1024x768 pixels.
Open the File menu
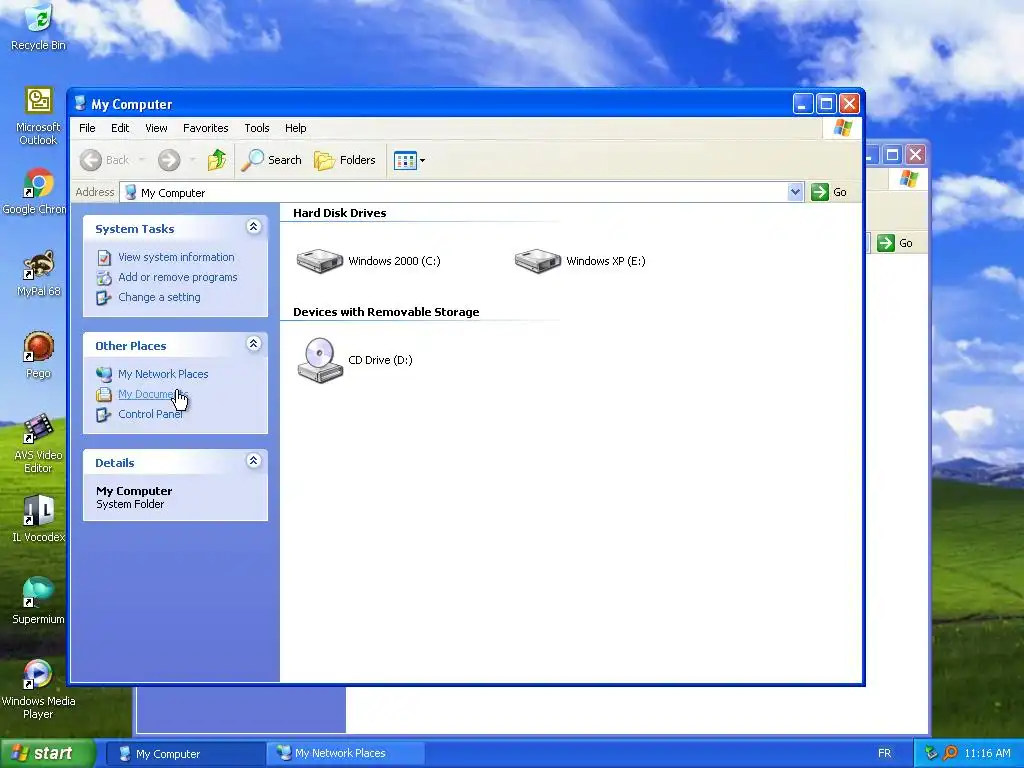(87, 128)
